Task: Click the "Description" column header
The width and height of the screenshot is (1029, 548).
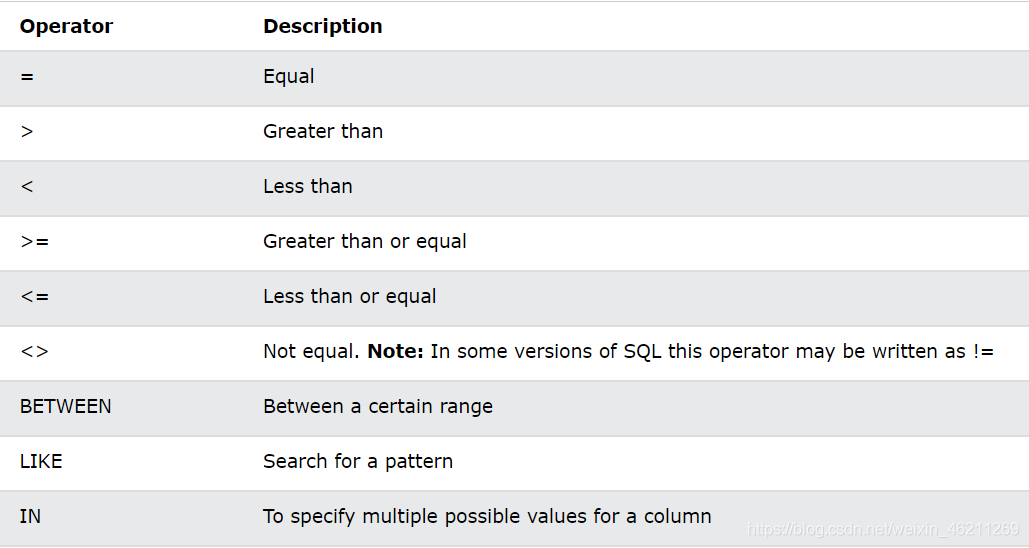Action: pyautogui.click(x=322, y=27)
